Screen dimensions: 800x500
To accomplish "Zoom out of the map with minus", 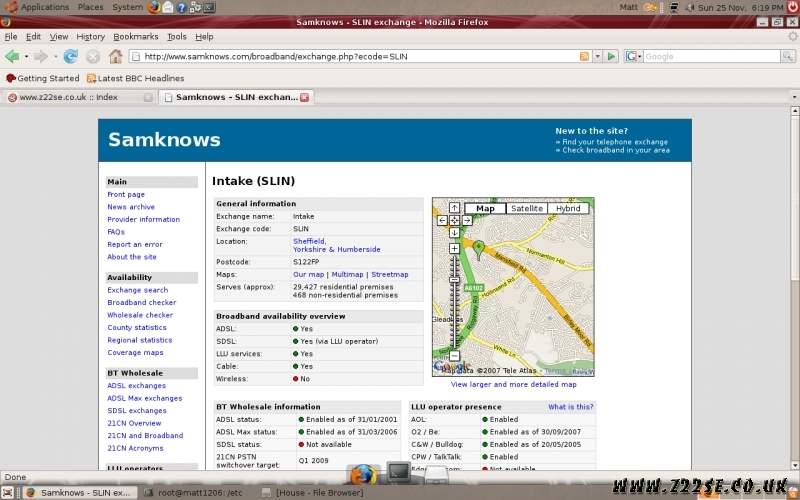I will coord(454,356).
